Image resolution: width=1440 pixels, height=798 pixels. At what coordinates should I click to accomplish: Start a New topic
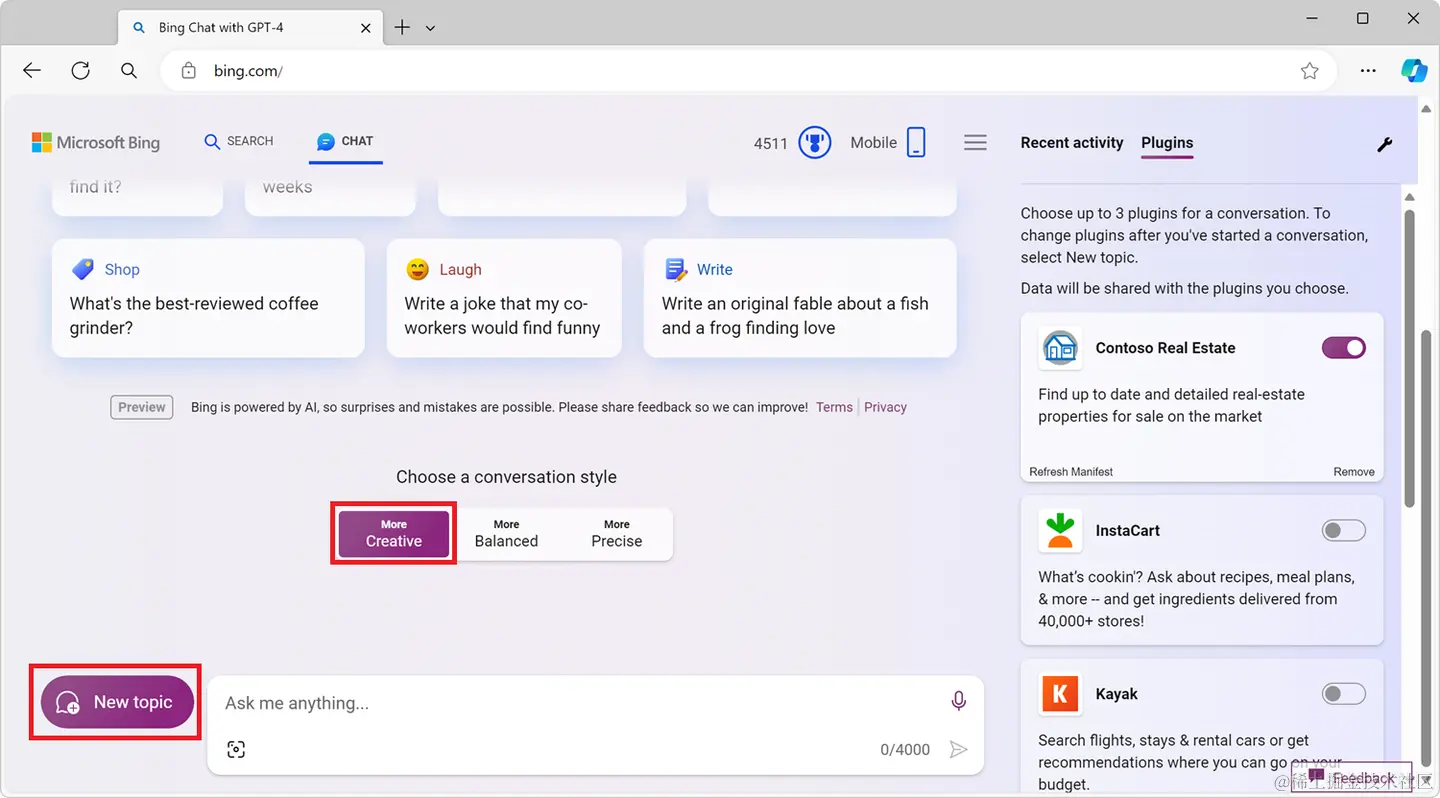[x=117, y=702]
